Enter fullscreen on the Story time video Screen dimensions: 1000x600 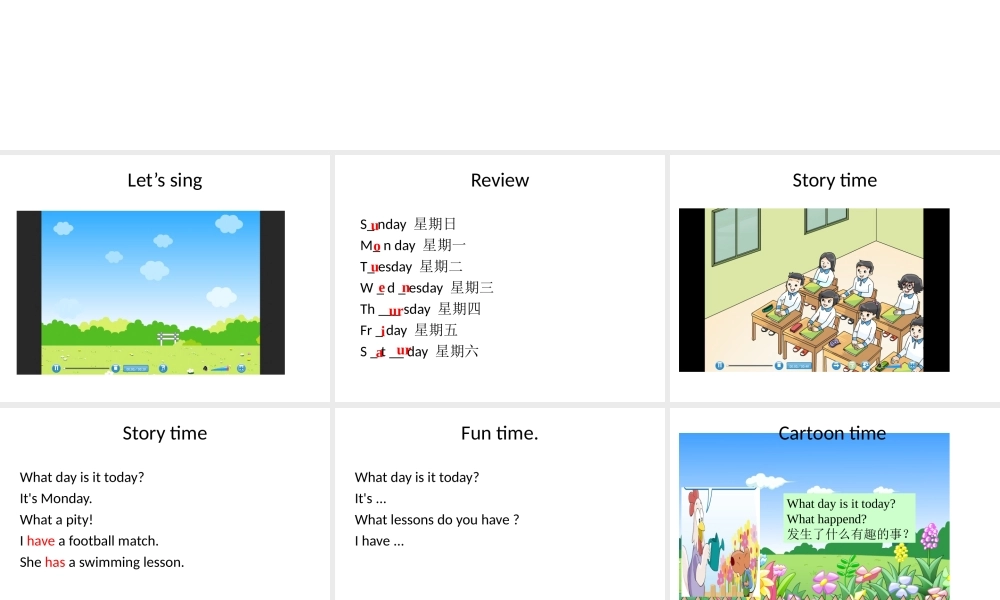[912, 366]
